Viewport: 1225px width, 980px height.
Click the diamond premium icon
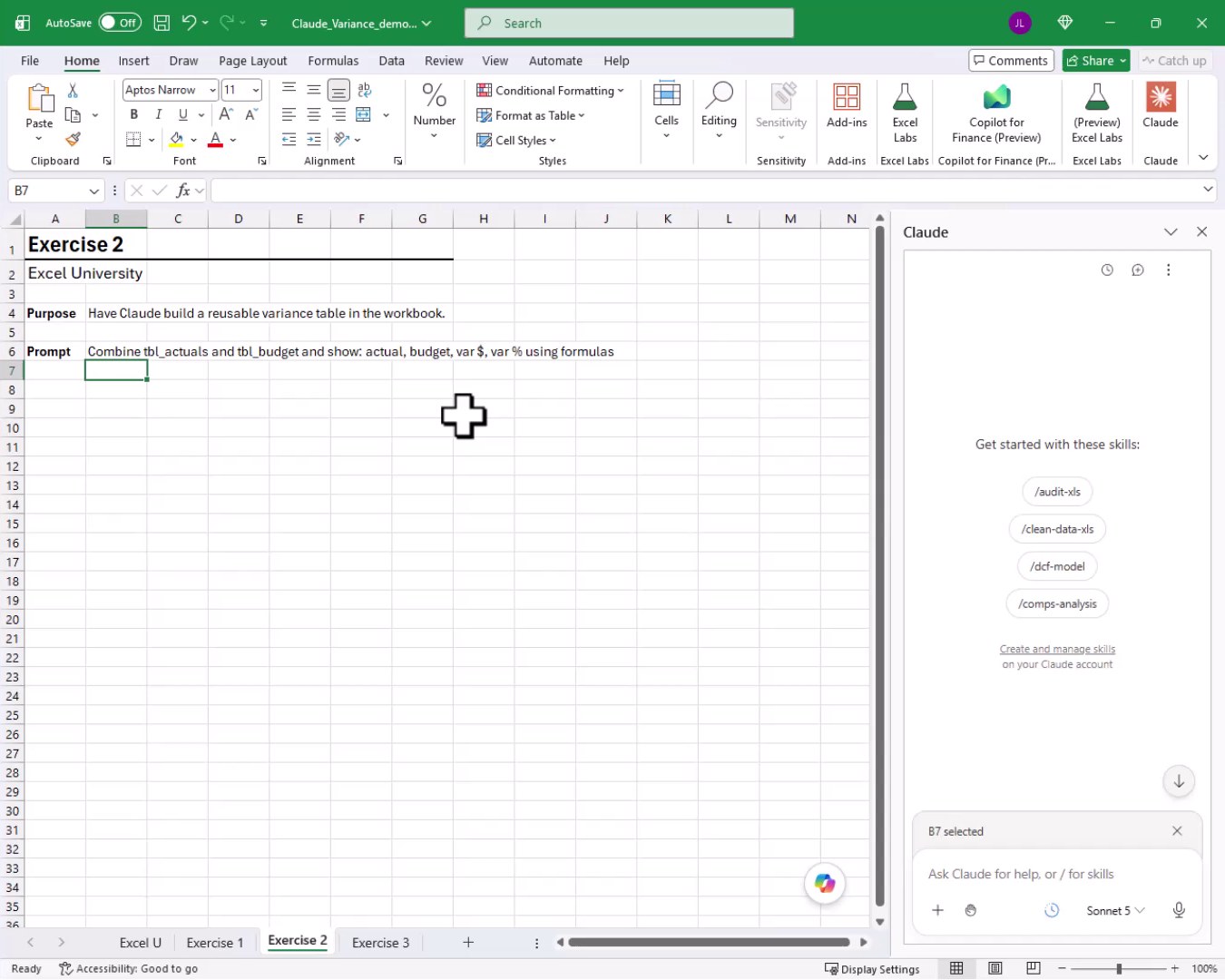click(1065, 23)
